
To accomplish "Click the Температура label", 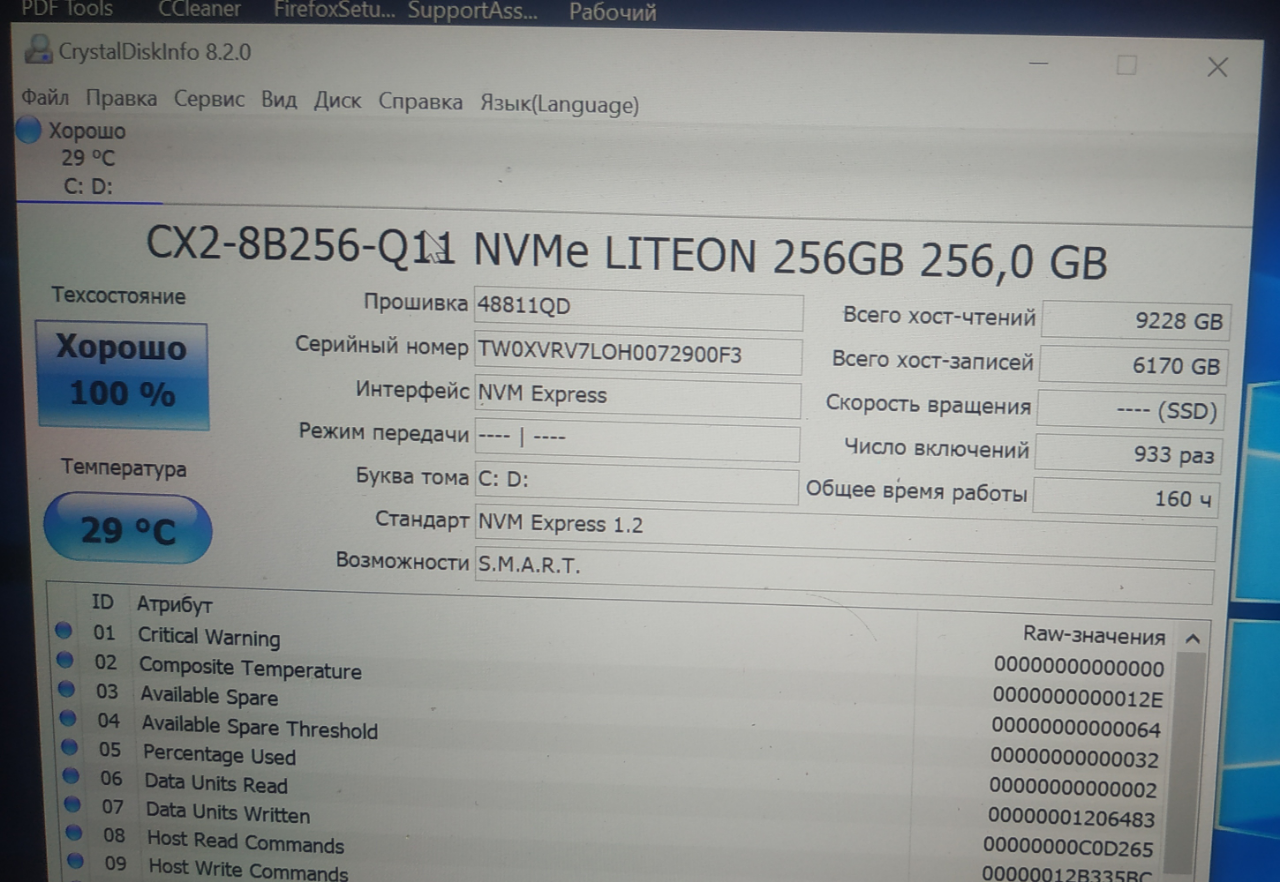I will click(x=124, y=468).
